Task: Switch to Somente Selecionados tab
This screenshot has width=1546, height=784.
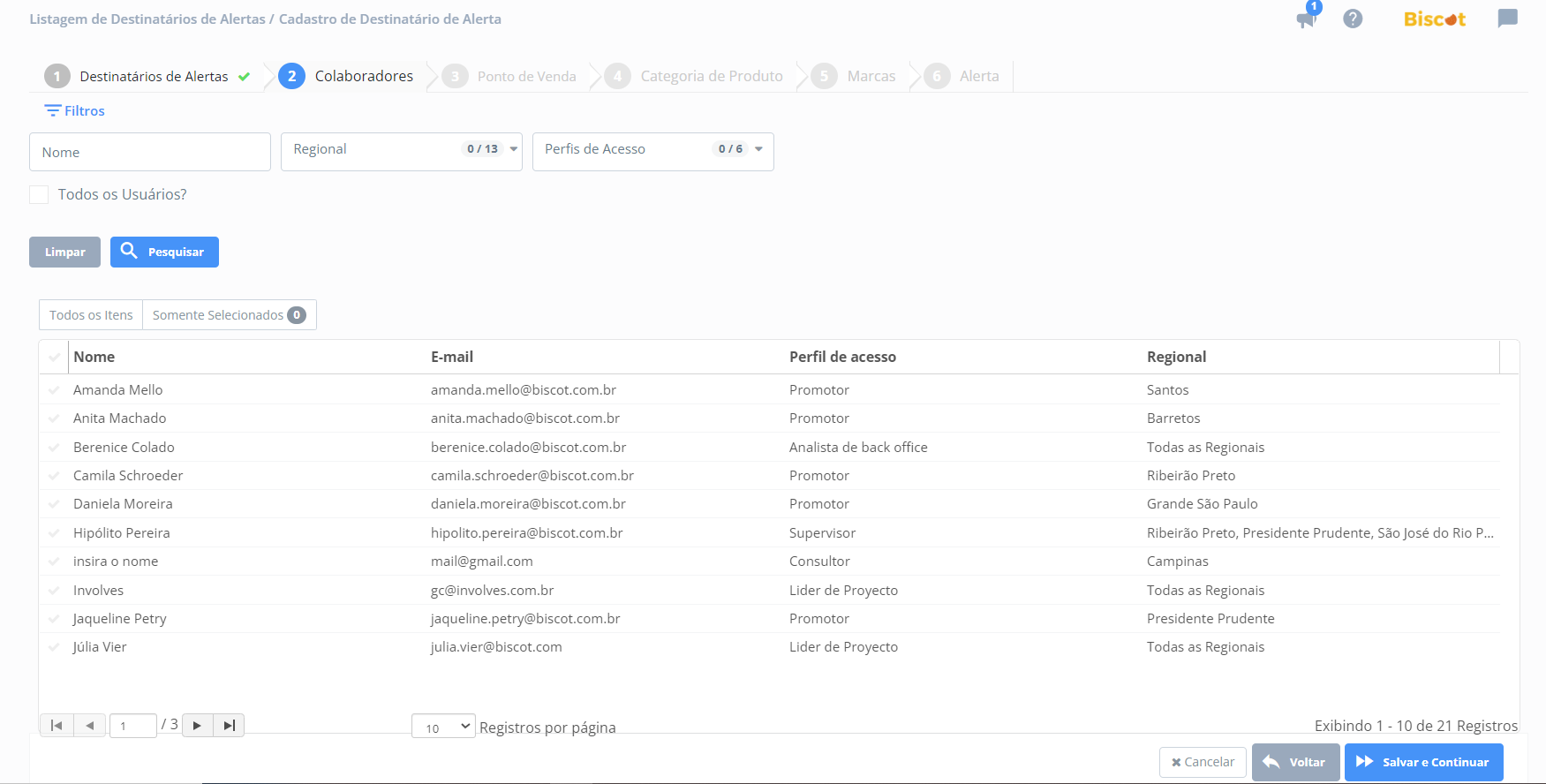Action: pyautogui.click(x=230, y=315)
